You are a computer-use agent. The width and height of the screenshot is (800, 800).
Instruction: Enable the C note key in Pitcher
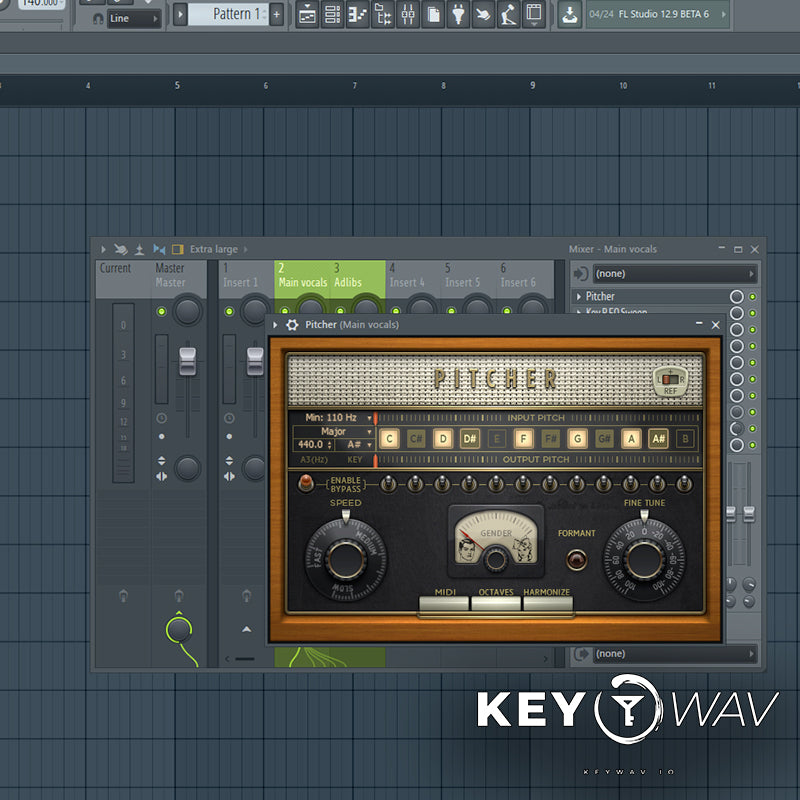click(x=389, y=439)
